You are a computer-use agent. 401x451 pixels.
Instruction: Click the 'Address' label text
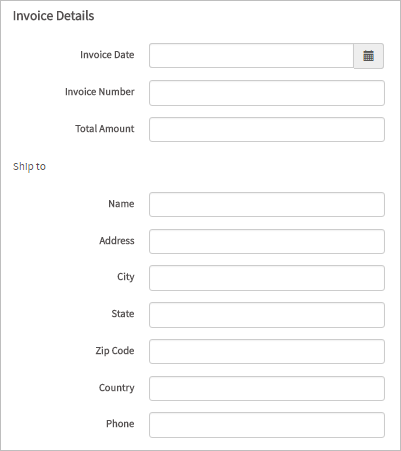click(117, 241)
